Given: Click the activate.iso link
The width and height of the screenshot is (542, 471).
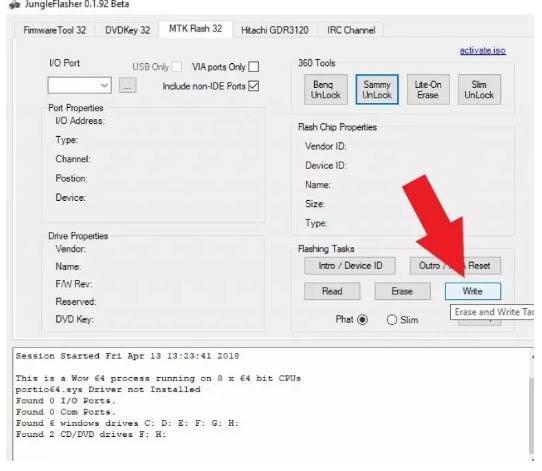Looking at the screenshot, I should click(483, 51).
